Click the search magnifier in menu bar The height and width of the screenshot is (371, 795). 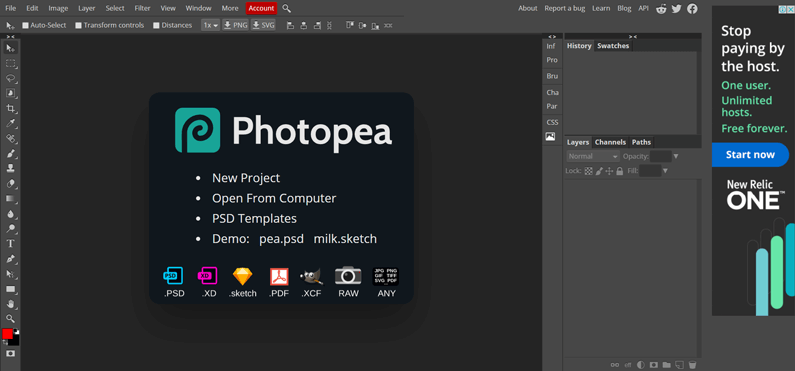[x=286, y=8]
